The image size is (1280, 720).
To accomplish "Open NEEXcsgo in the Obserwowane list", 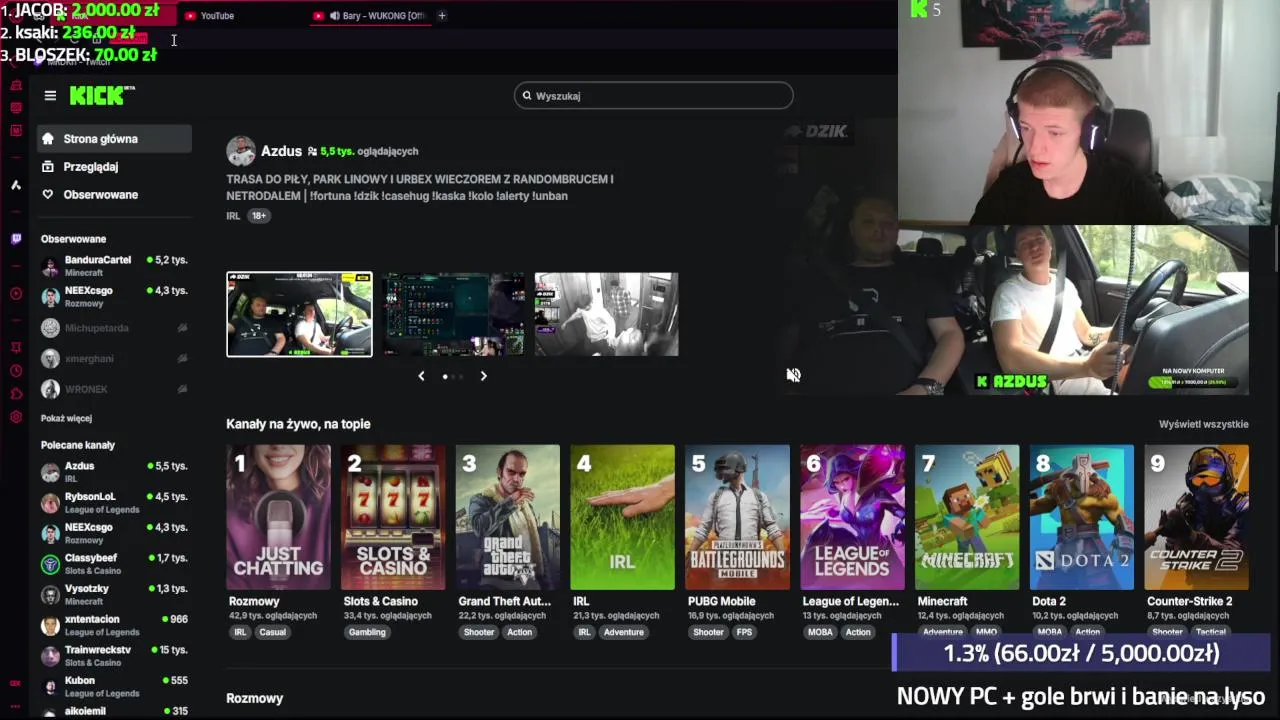I will [115, 296].
